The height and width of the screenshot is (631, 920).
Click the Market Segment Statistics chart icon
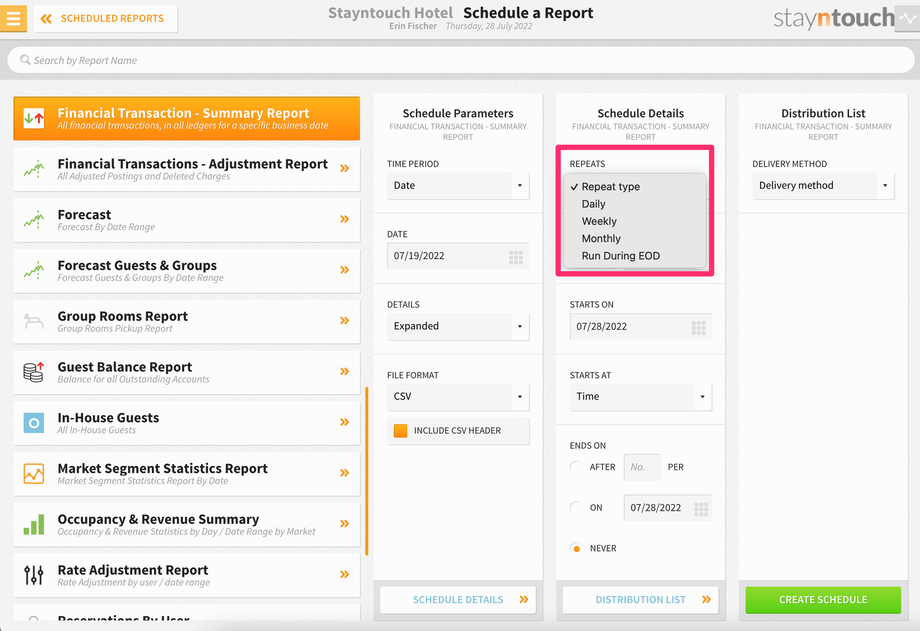click(x=33, y=474)
